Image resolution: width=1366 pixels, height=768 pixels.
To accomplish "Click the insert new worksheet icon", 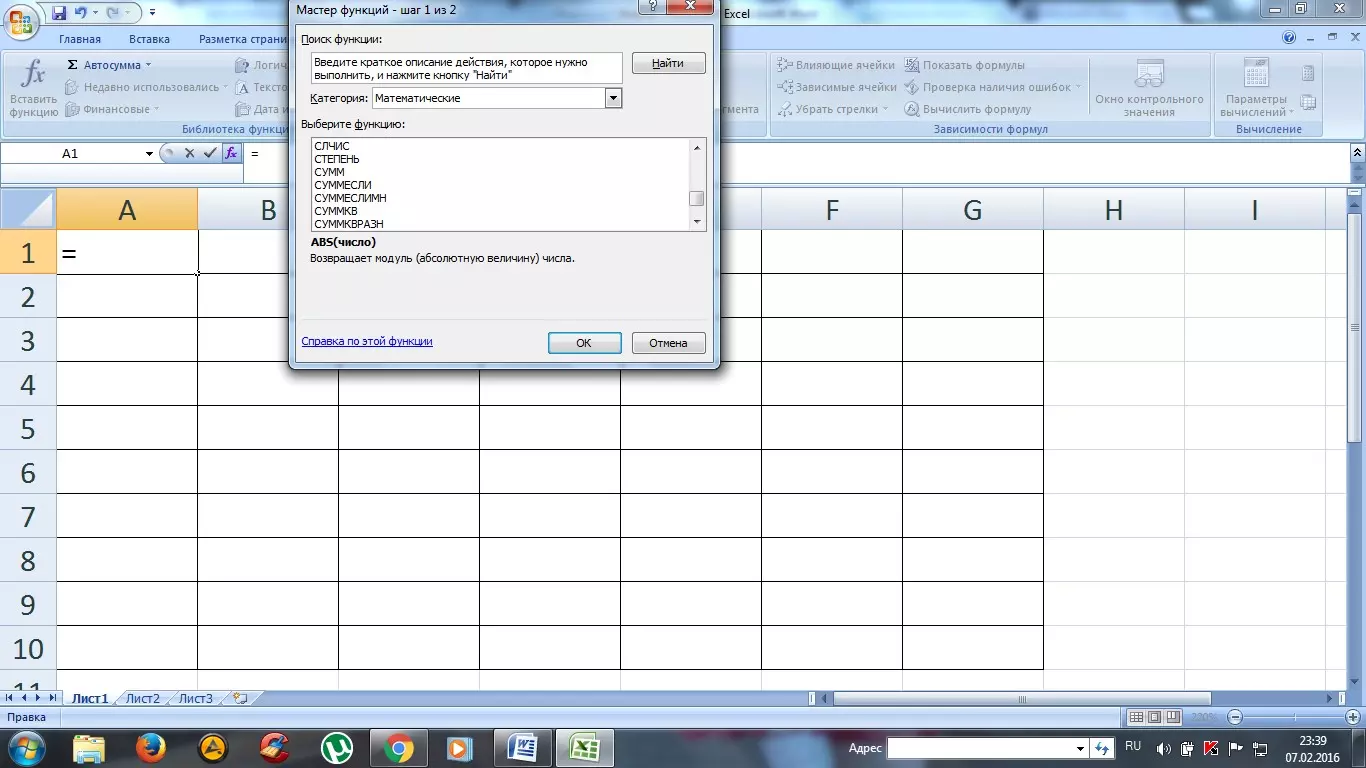I will [240, 698].
